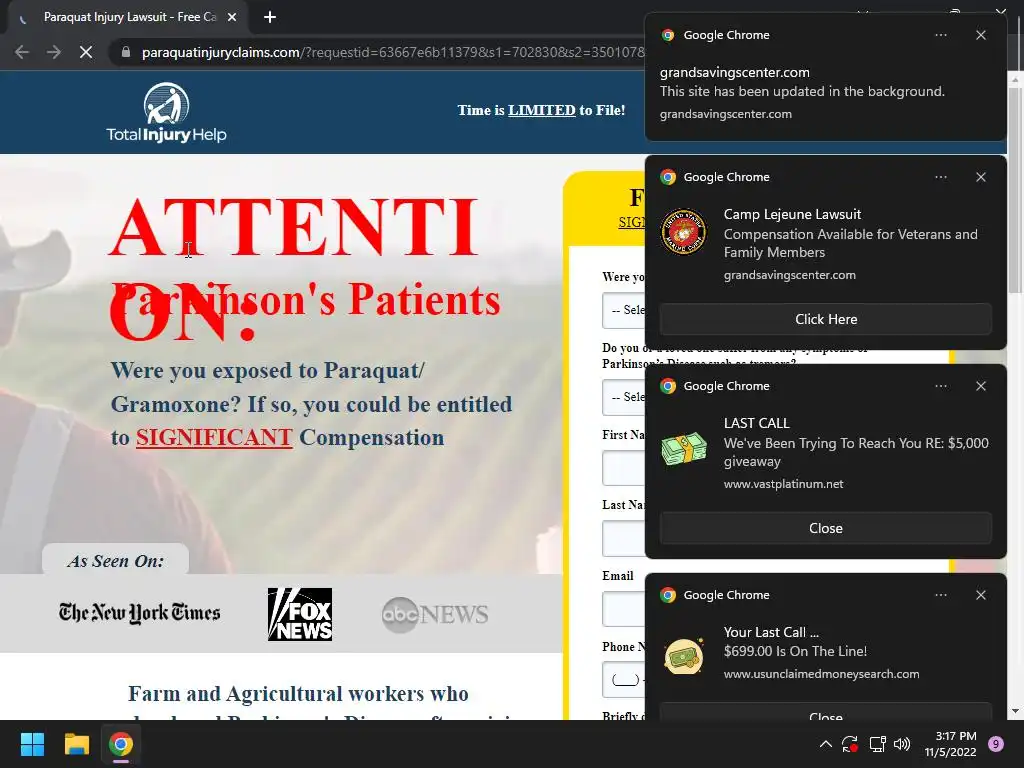Click the Last Name input field
1024x768 pixels.
(624, 538)
